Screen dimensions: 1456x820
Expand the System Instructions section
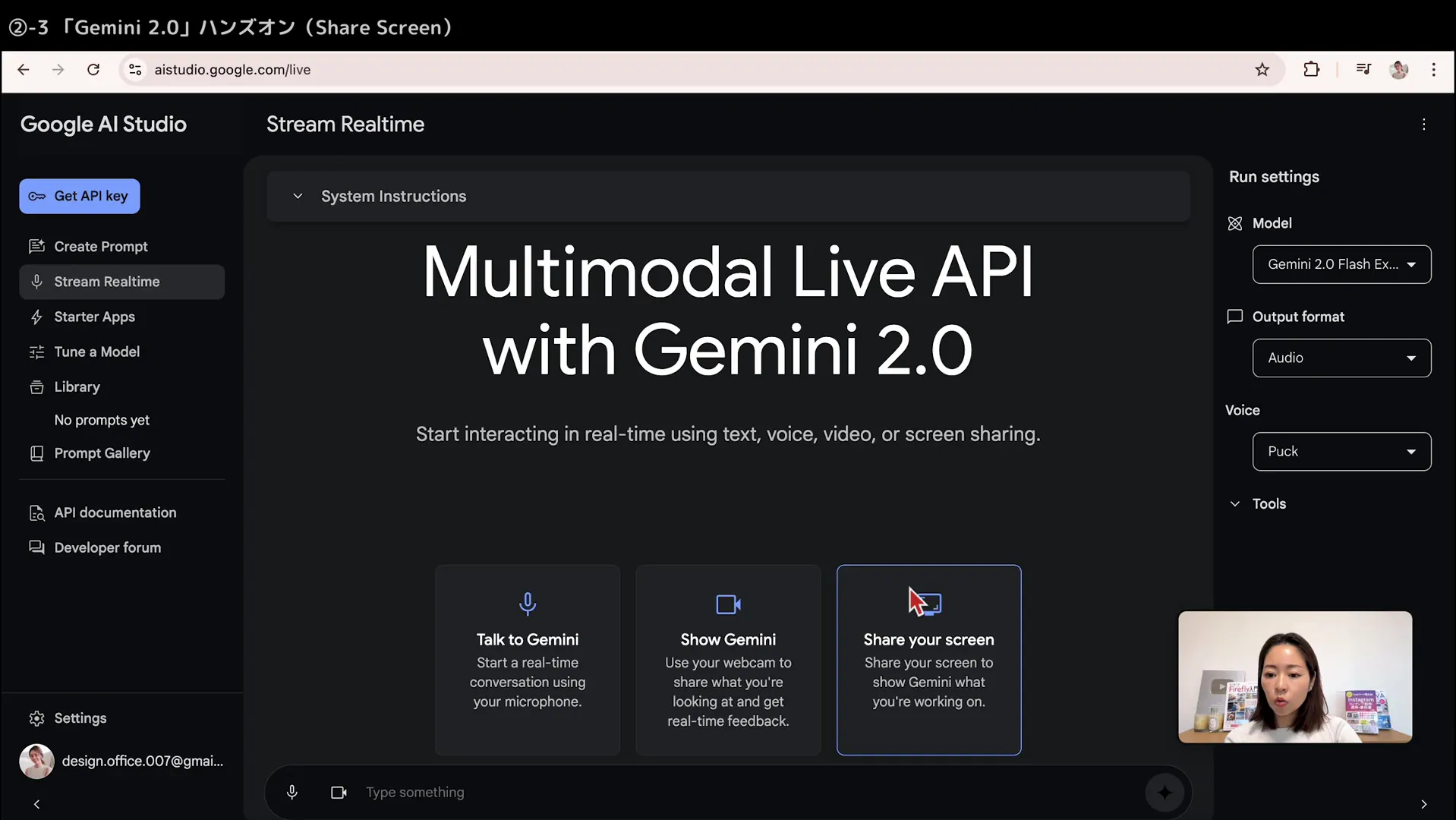(x=728, y=196)
